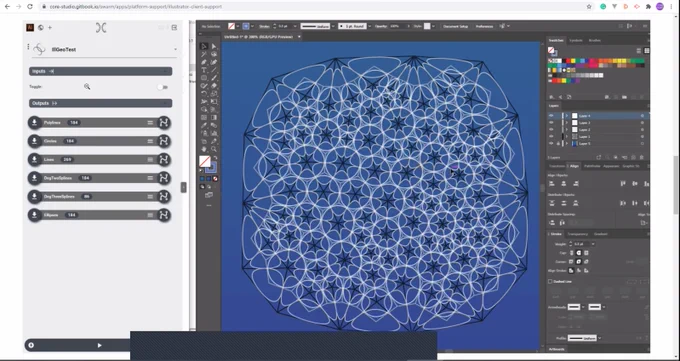The width and height of the screenshot is (680, 361).
Task: Expand Layer 3 disclosure arrow
Action: tap(566, 123)
